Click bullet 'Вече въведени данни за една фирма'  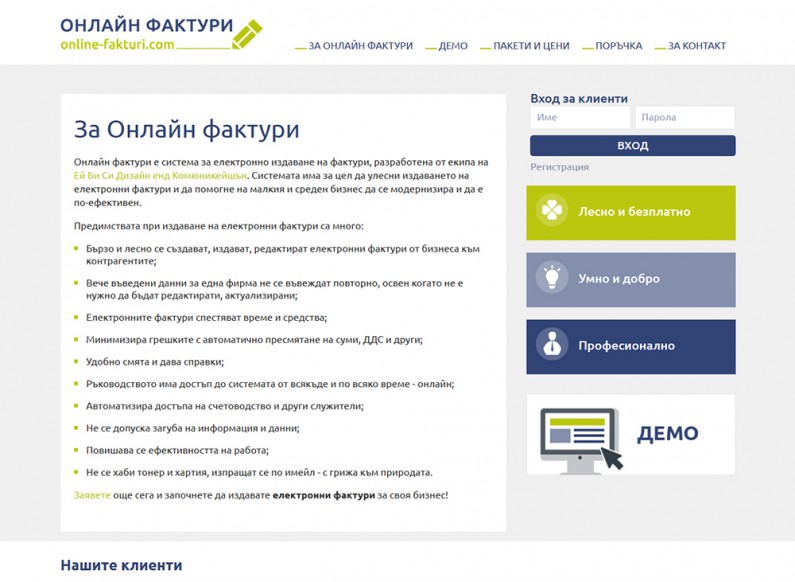pos(274,289)
